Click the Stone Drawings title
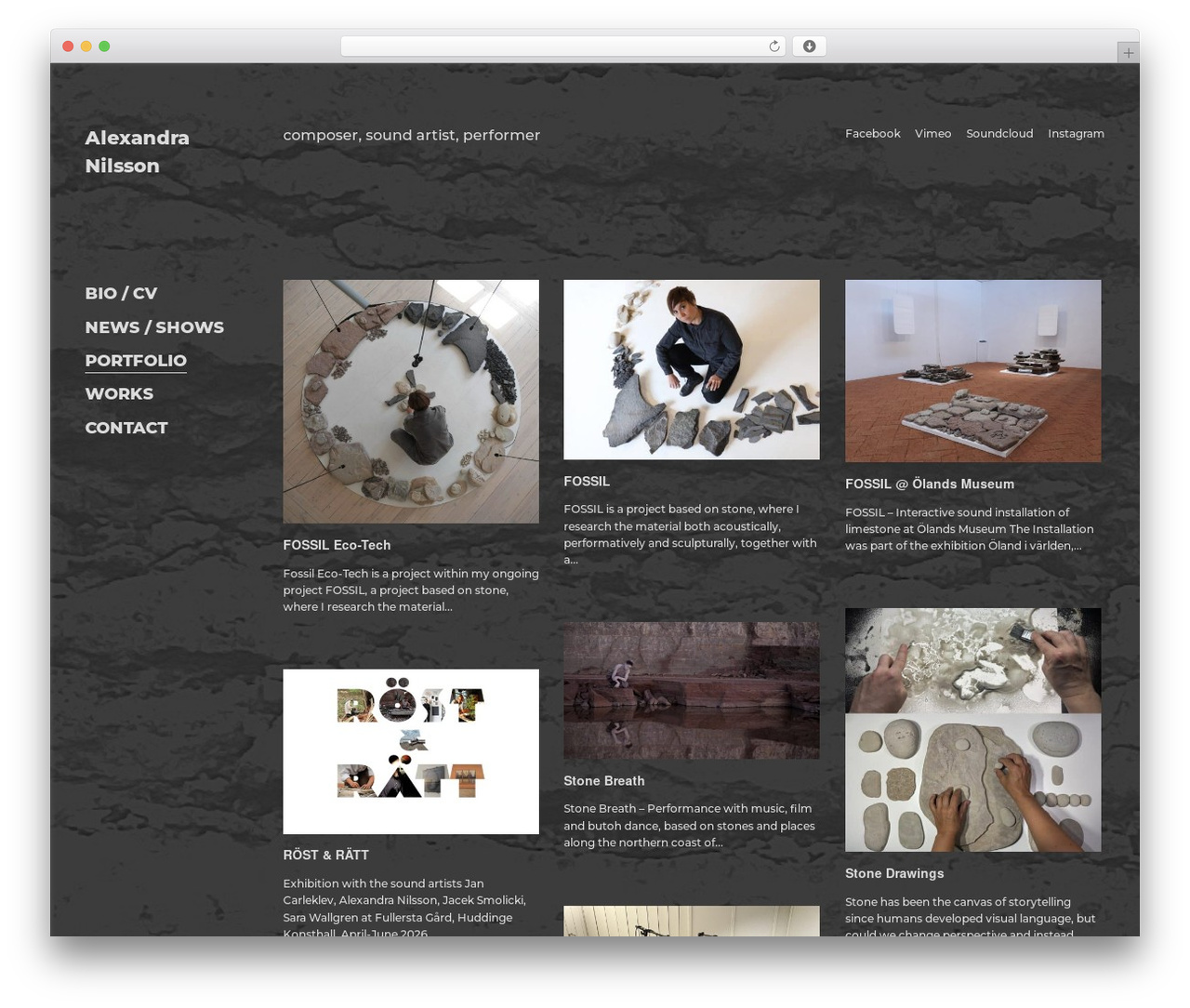Screen dimensions: 1190x1008 click(894, 874)
